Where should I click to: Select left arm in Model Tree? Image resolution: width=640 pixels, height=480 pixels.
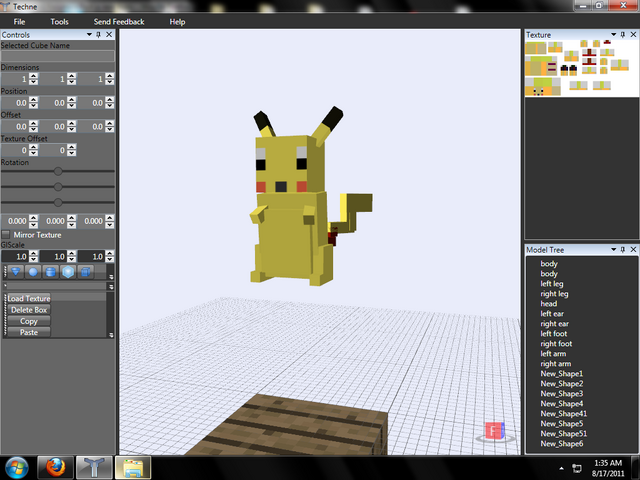(x=553, y=354)
